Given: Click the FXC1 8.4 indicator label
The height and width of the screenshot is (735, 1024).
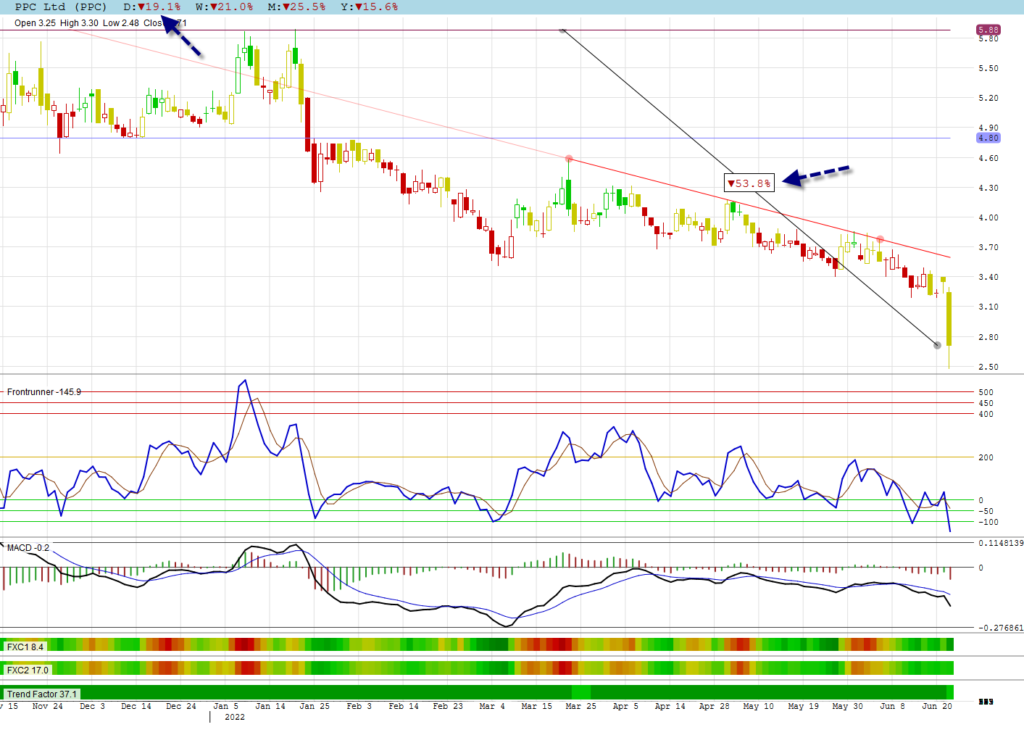Looking at the screenshot, I should click(x=25, y=647).
